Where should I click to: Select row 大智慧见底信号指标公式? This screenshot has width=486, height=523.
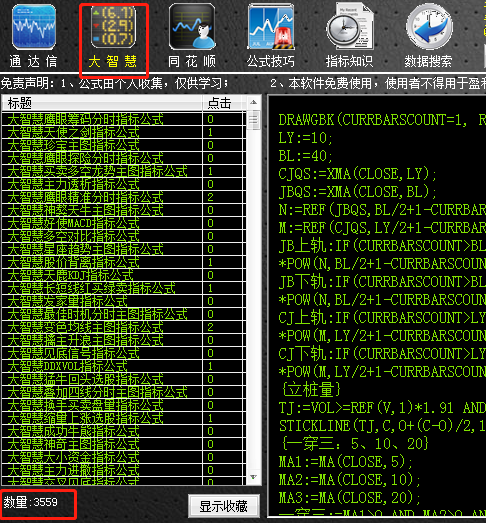tap(123, 353)
